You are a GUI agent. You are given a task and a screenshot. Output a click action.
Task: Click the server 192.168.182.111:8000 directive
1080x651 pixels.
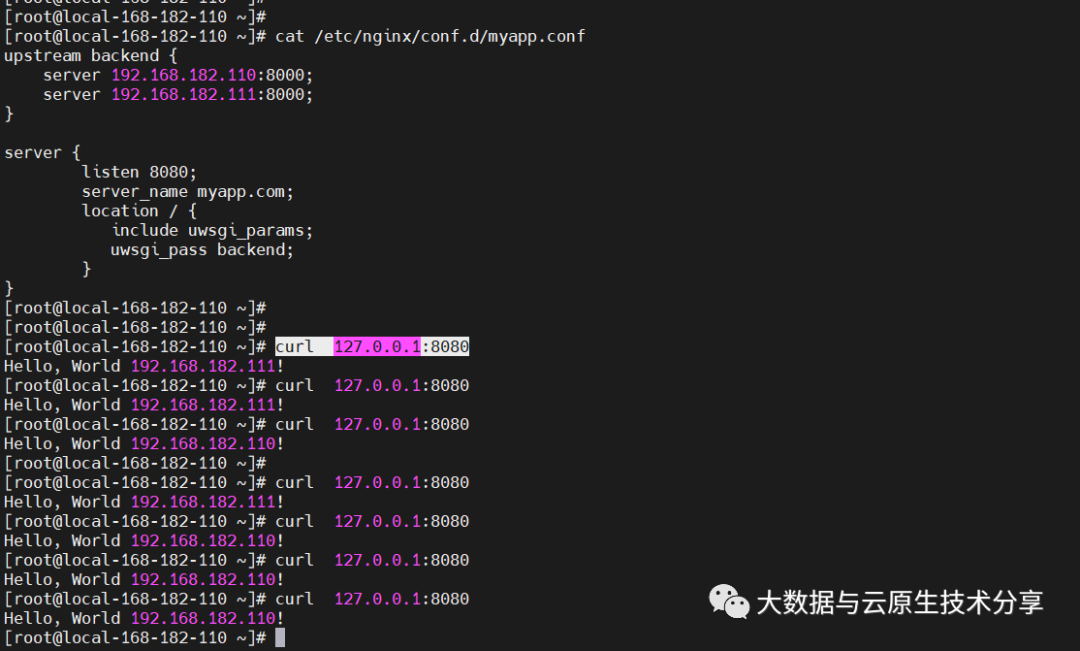(x=175, y=94)
